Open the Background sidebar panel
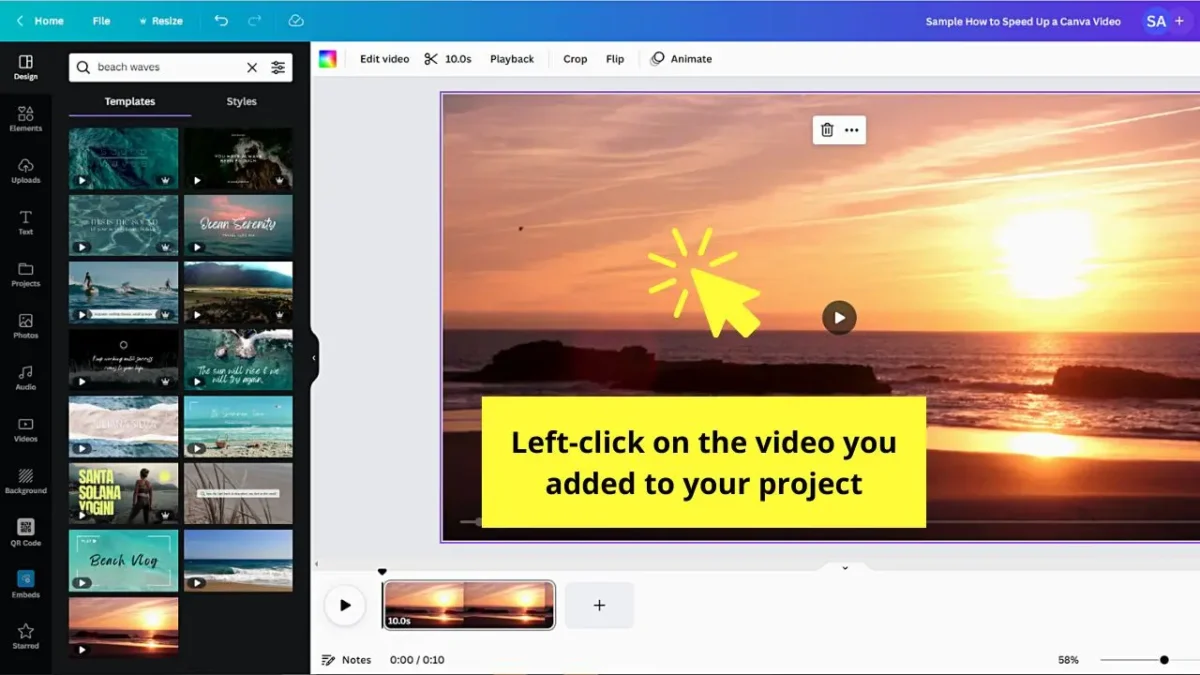The image size is (1200, 675). coord(26,482)
